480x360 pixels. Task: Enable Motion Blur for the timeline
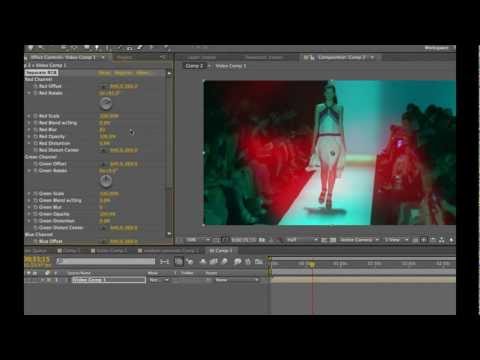coord(224,262)
